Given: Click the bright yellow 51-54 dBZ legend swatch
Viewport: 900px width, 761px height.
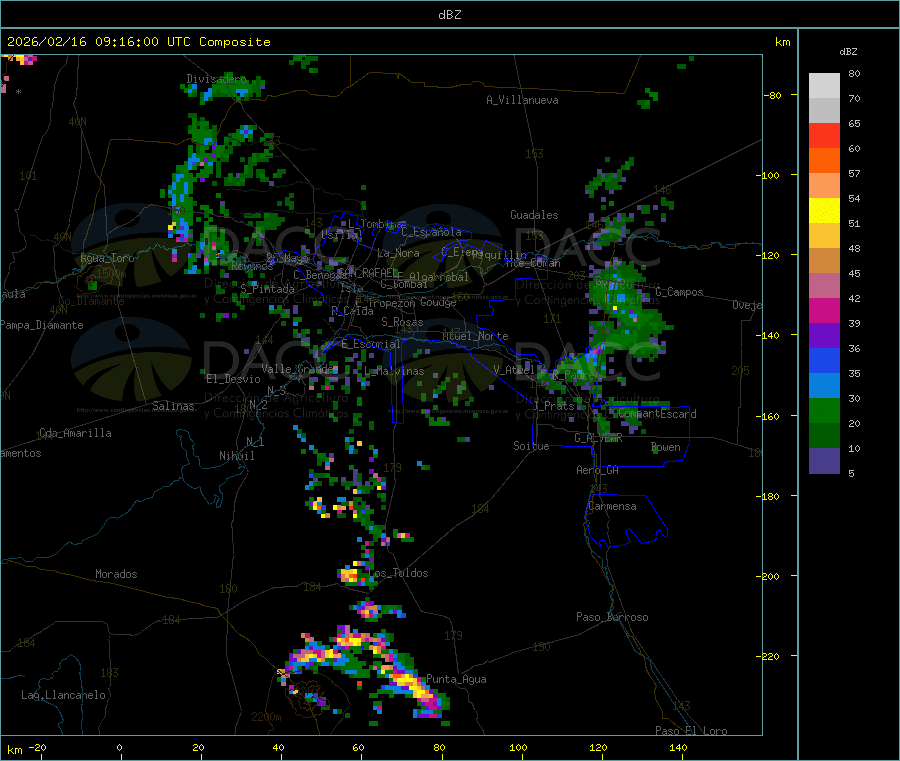Looking at the screenshot, I should point(824,211).
